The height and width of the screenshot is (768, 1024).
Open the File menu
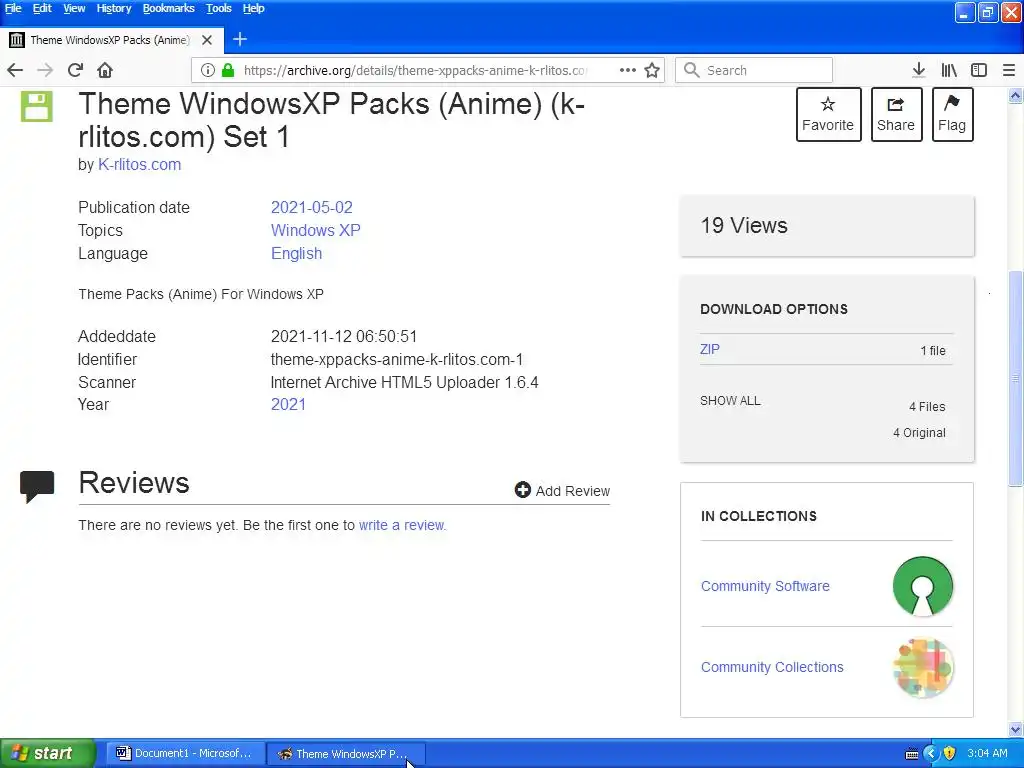[x=13, y=8]
